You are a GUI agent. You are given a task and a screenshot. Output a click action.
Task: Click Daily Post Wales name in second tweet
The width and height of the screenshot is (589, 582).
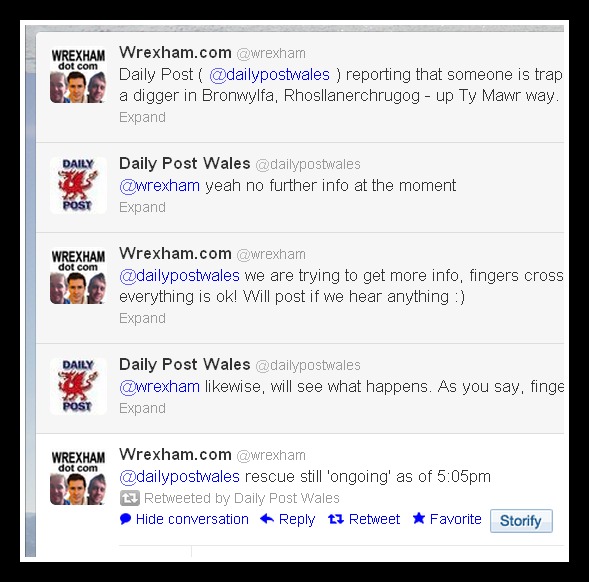tap(184, 163)
